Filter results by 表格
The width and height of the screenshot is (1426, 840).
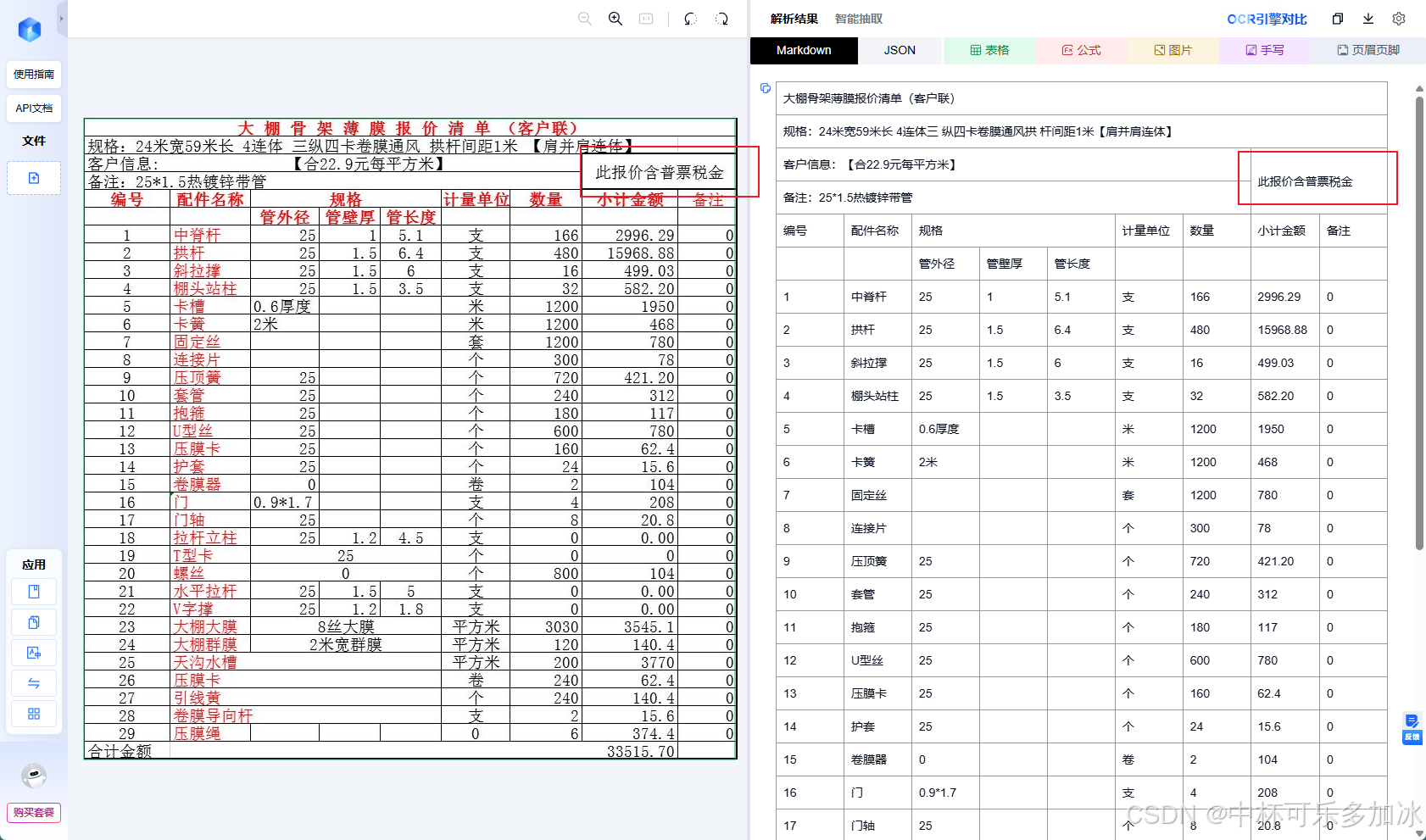click(x=989, y=50)
